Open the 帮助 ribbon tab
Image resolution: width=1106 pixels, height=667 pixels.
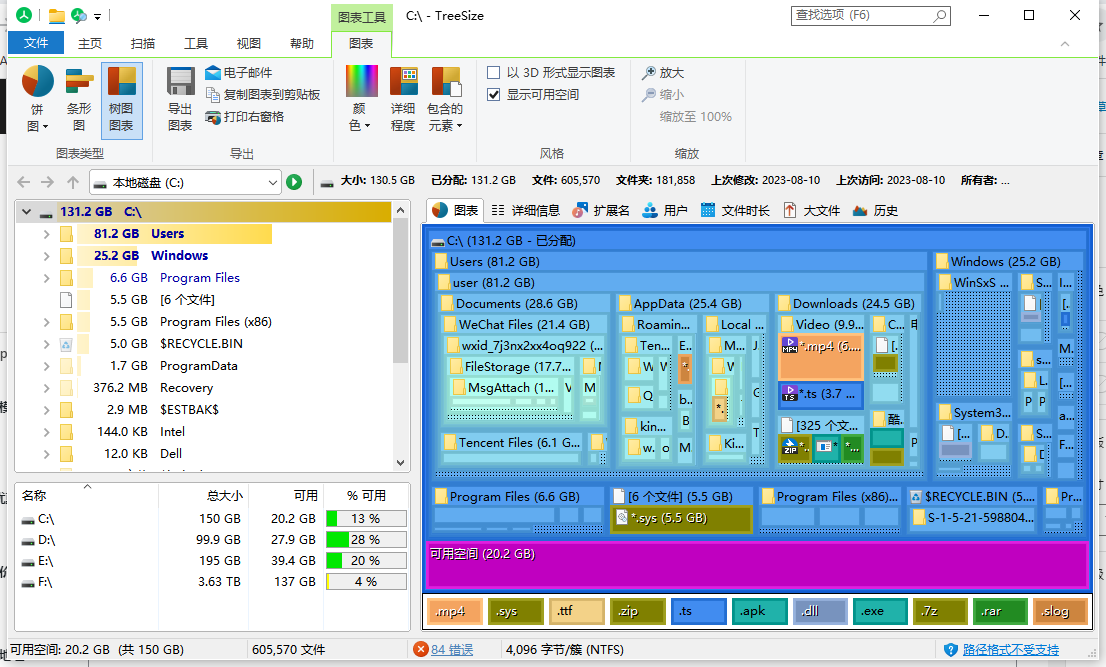[302, 43]
